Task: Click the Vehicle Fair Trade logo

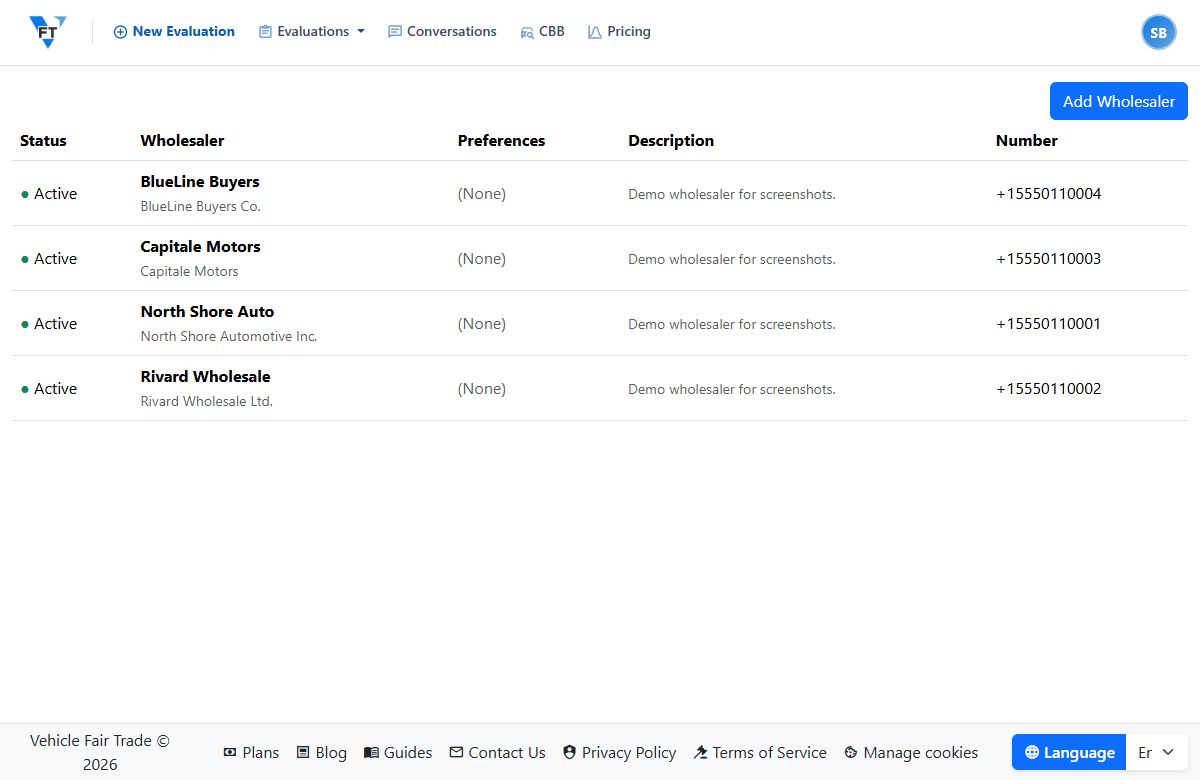Action: click(47, 32)
